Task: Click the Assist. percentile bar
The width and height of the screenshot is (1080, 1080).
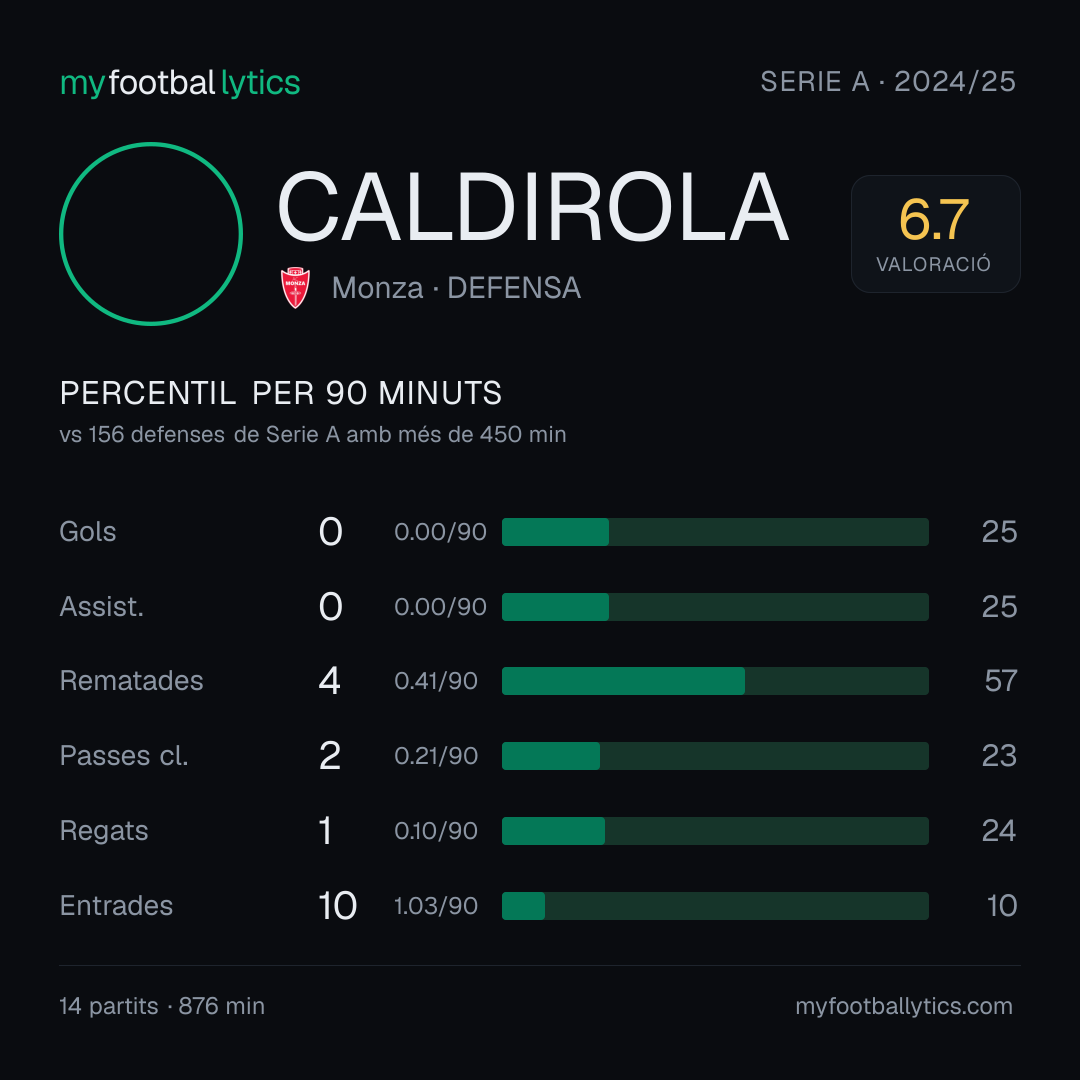Action: [715, 607]
